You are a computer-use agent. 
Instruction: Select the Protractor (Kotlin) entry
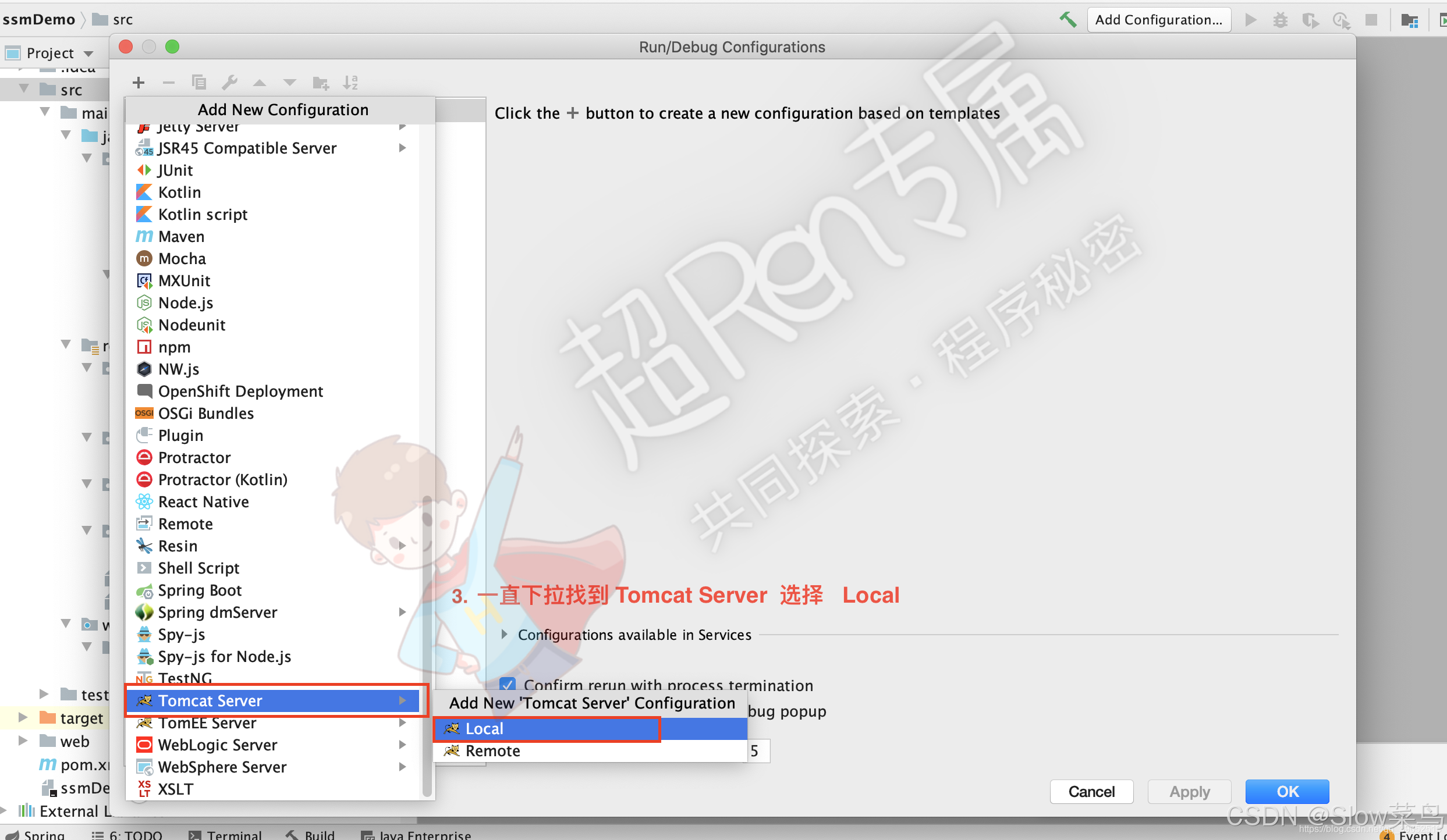(x=272, y=479)
